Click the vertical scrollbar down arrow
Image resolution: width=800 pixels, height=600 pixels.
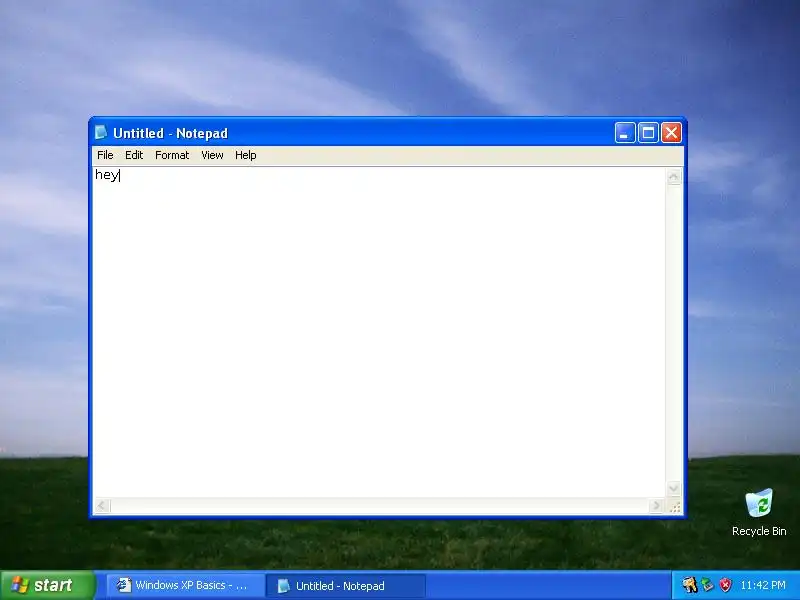tap(673, 488)
